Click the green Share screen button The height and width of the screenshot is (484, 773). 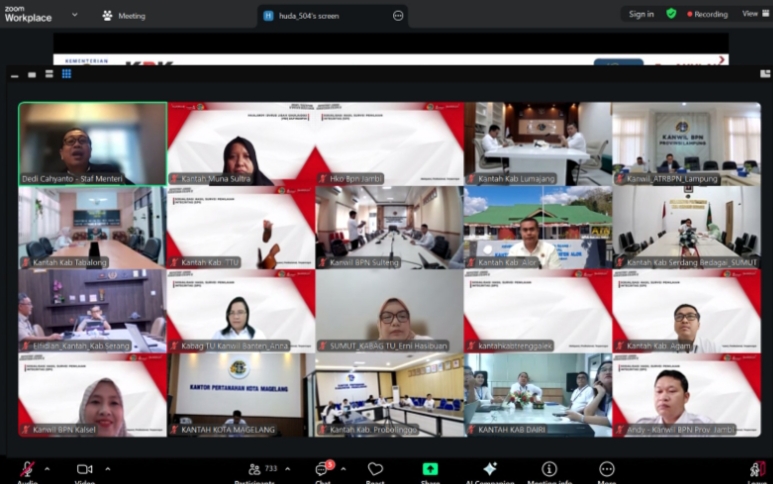coord(430,469)
